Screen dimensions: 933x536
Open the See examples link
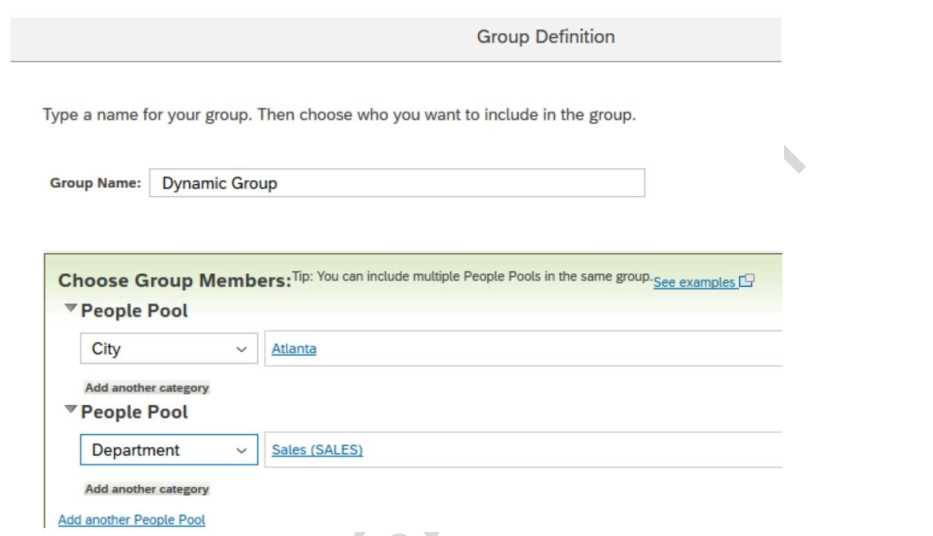[x=693, y=283]
